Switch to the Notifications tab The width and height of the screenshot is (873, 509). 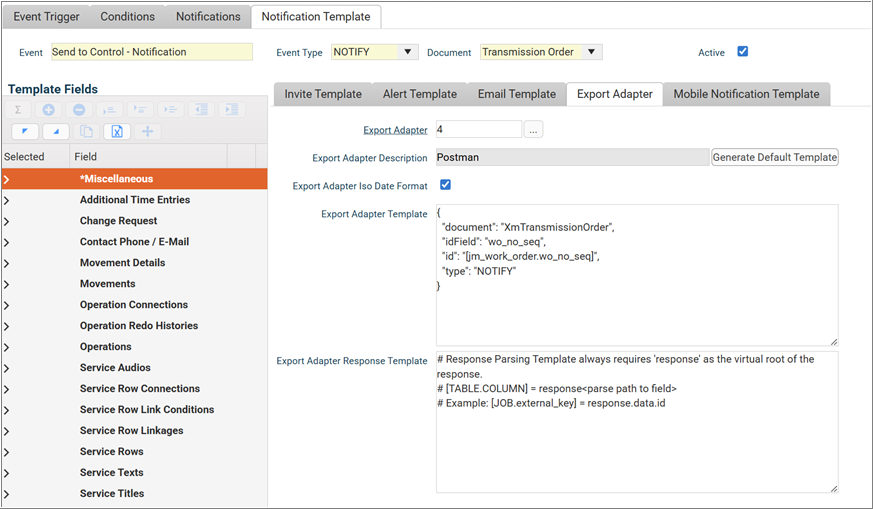[x=208, y=17]
